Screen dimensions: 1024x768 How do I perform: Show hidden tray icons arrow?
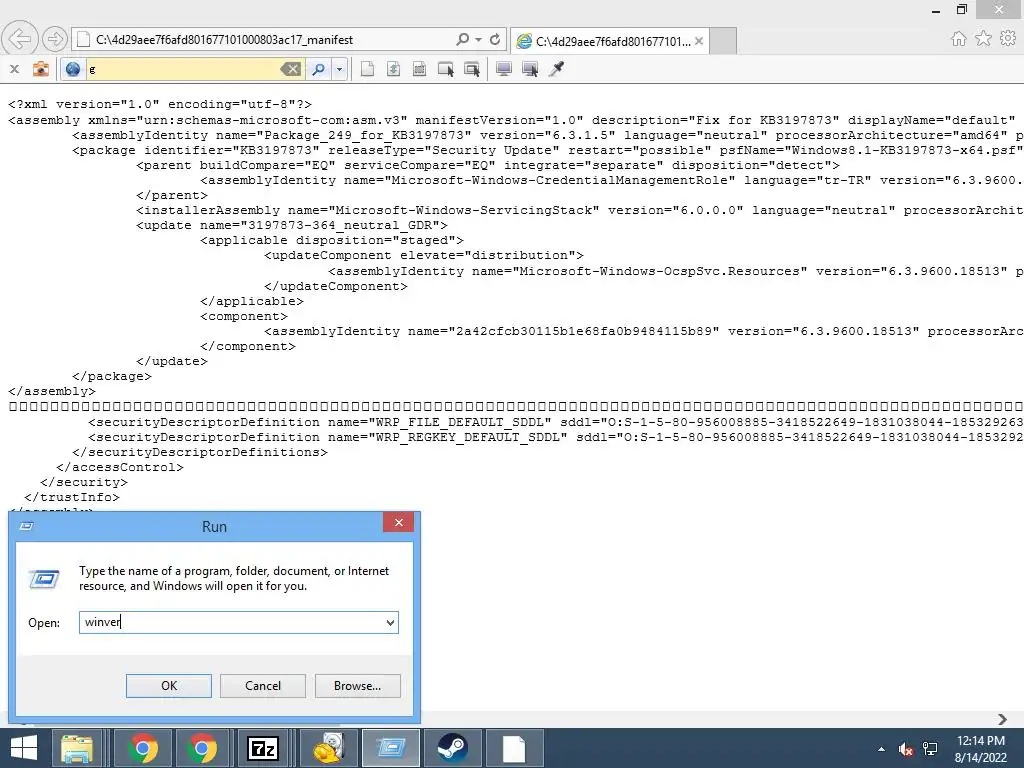click(881, 749)
